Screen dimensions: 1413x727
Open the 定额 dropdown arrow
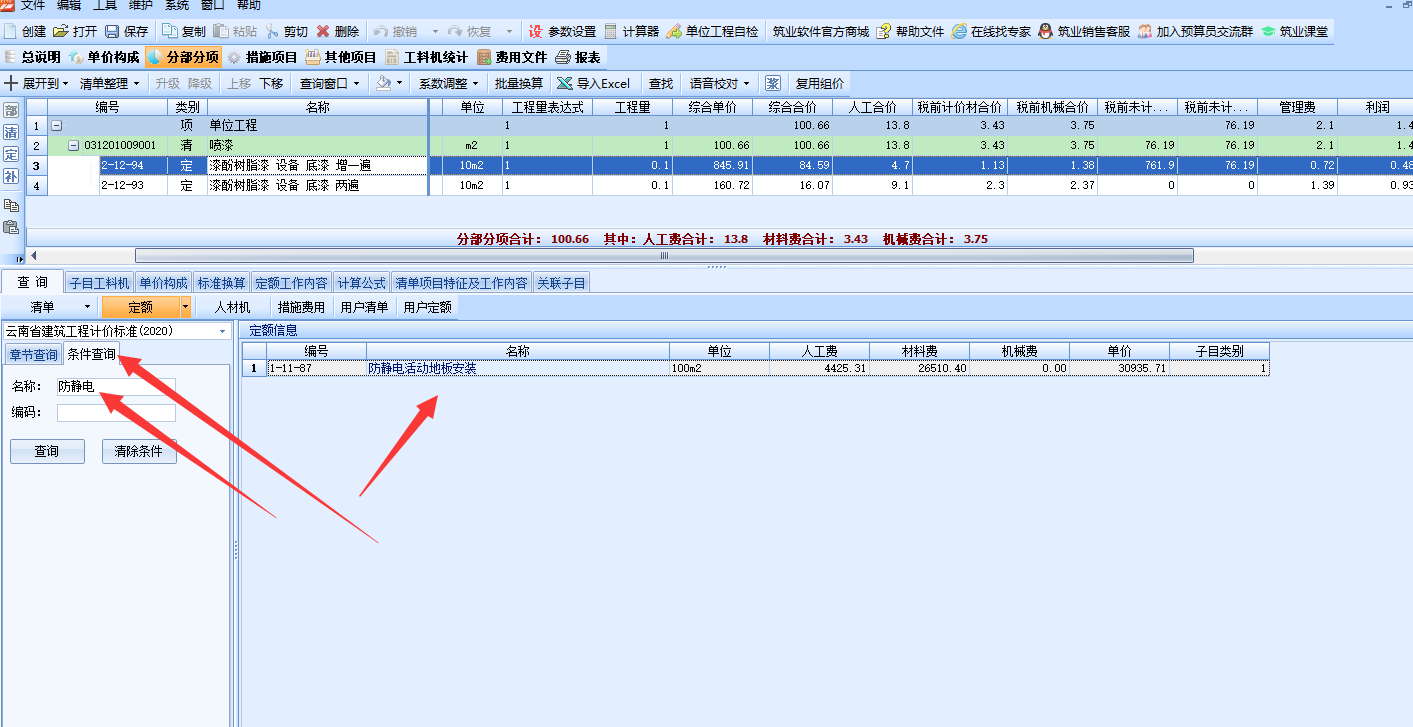[185, 307]
